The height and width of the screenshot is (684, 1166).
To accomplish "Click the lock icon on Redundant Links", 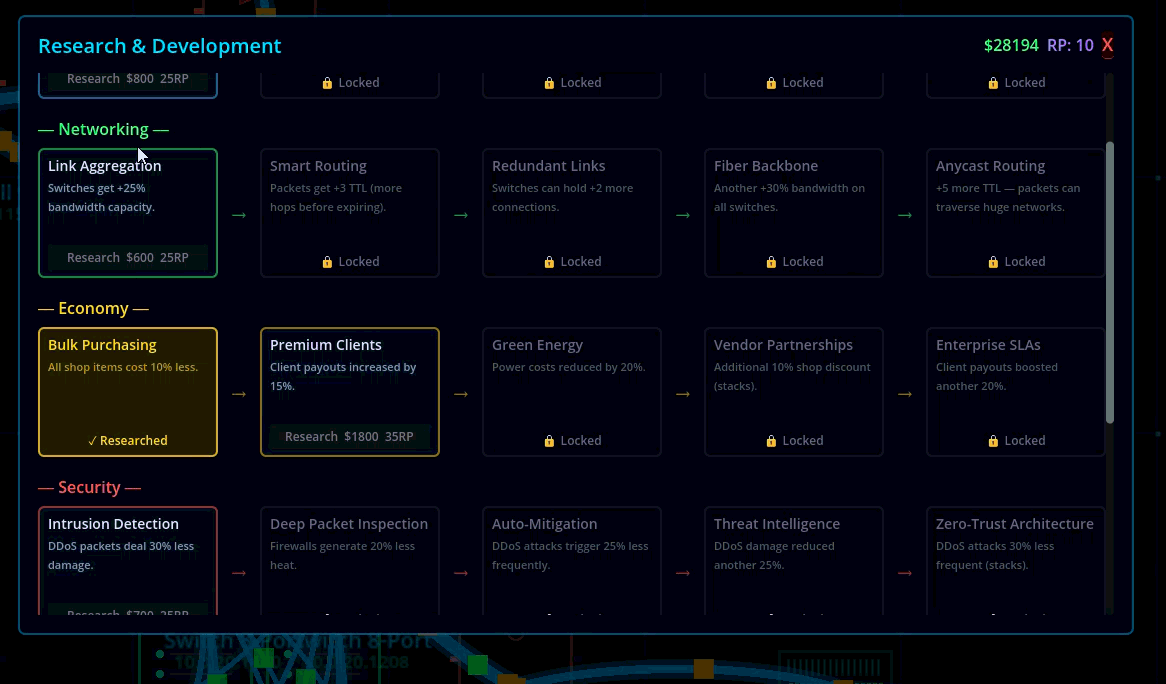I will pyautogui.click(x=549, y=262).
